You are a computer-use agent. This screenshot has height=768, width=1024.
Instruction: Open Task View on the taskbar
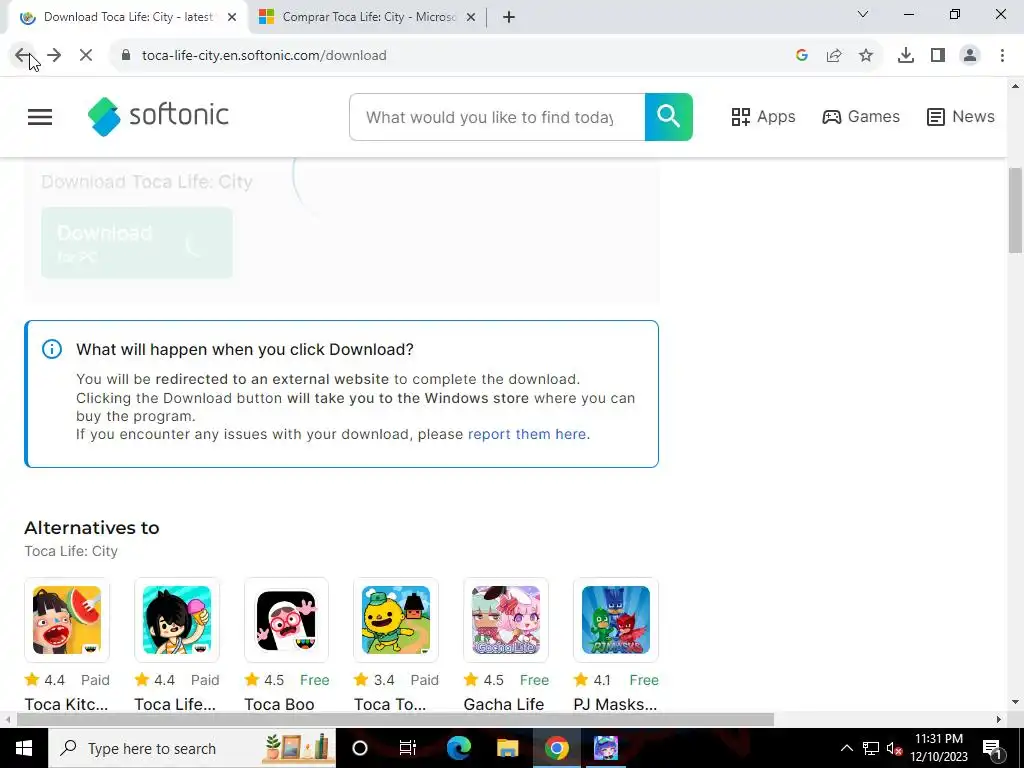[408, 748]
